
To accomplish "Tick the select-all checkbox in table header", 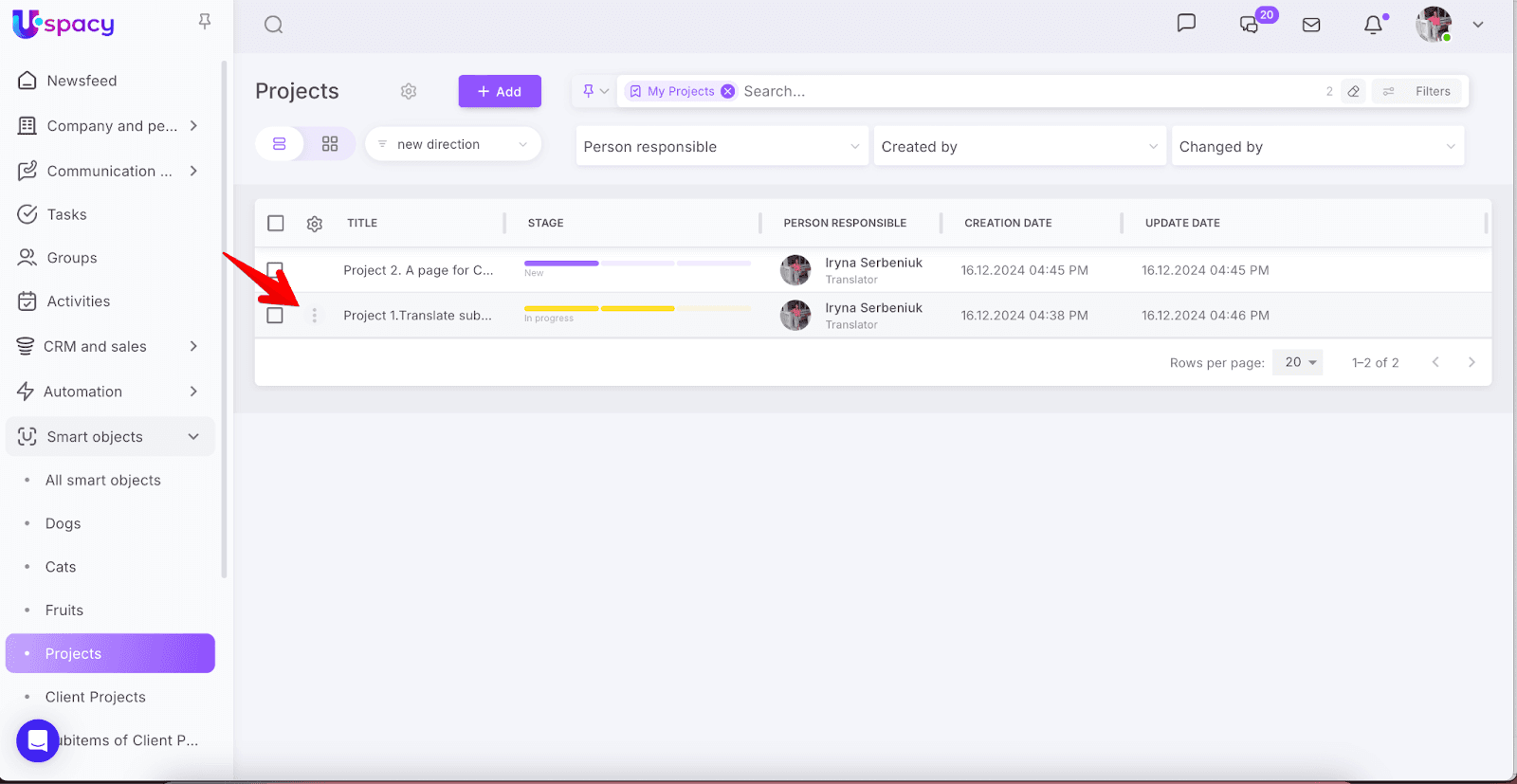I will [276, 224].
